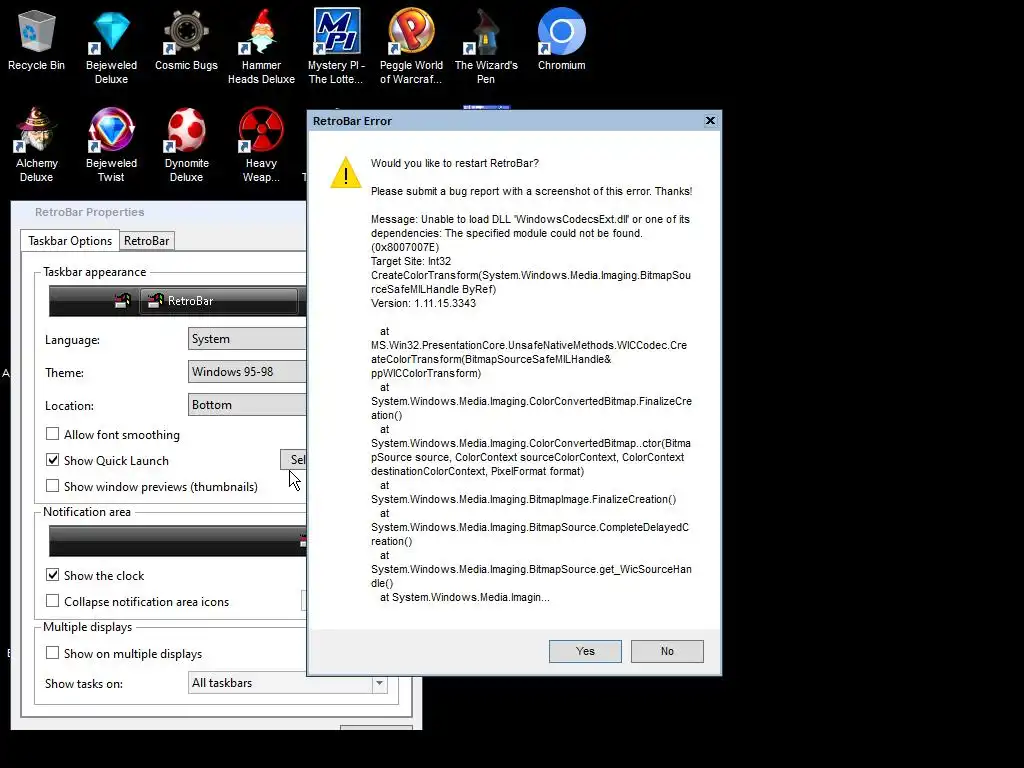Viewport: 1024px width, 768px height.
Task: Click the 'Version: 1.11.15.3343' text
Action: click(x=423, y=303)
